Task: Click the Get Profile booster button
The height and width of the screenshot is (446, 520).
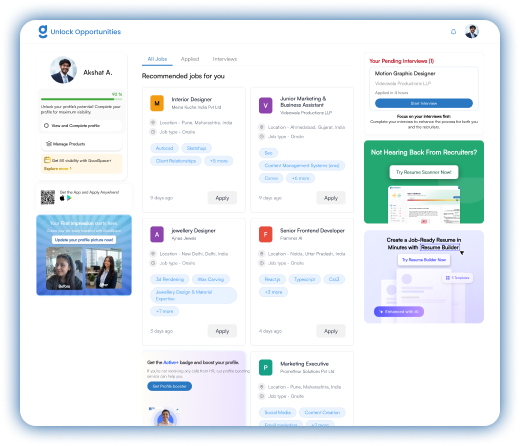Action: pyautogui.click(x=170, y=386)
